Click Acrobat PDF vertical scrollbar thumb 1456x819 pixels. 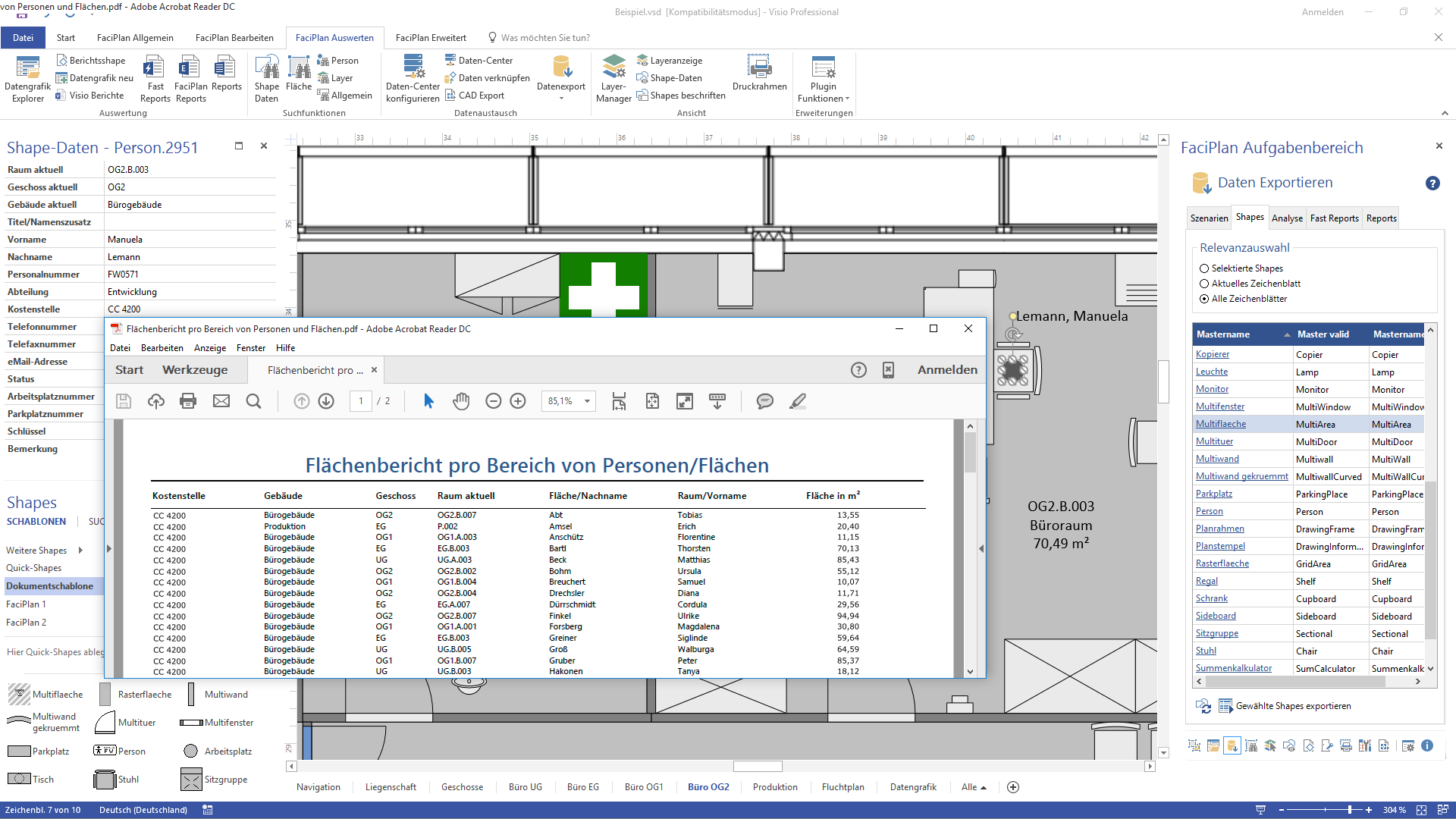point(970,453)
